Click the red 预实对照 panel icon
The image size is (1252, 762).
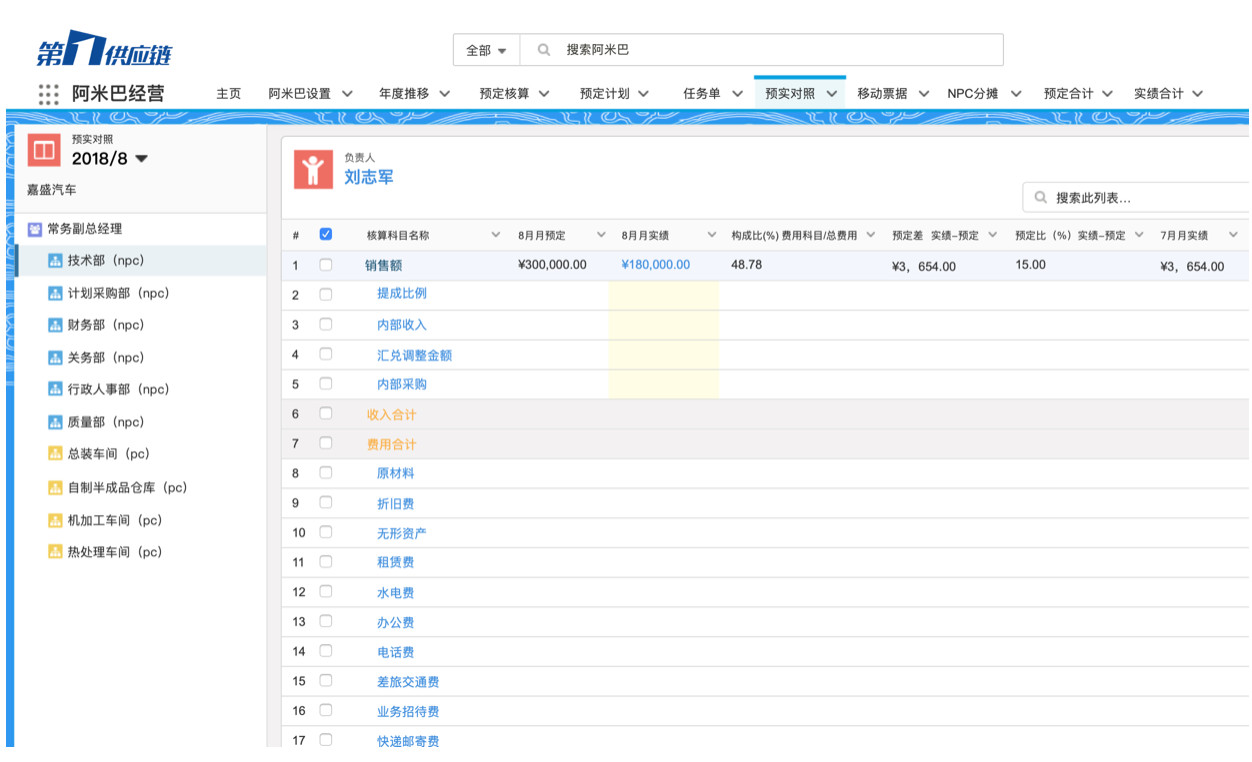click(x=44, y=150)
